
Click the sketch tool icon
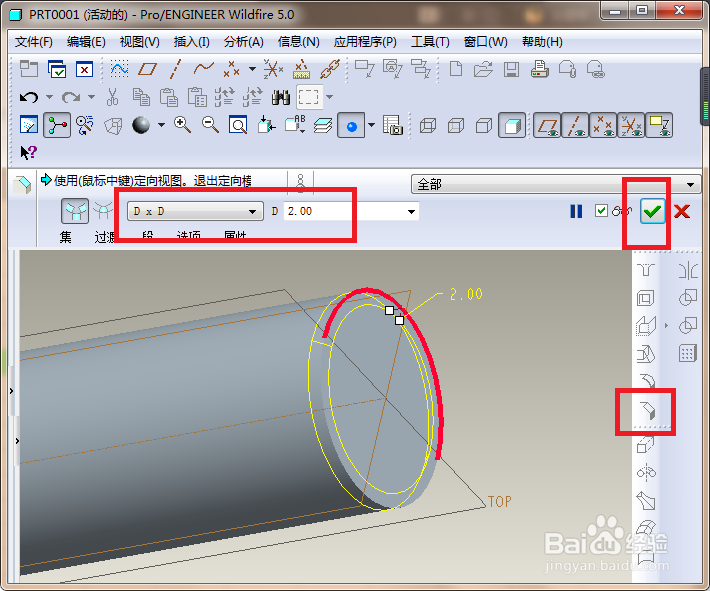pyautogui.click(x=120, y=69)
